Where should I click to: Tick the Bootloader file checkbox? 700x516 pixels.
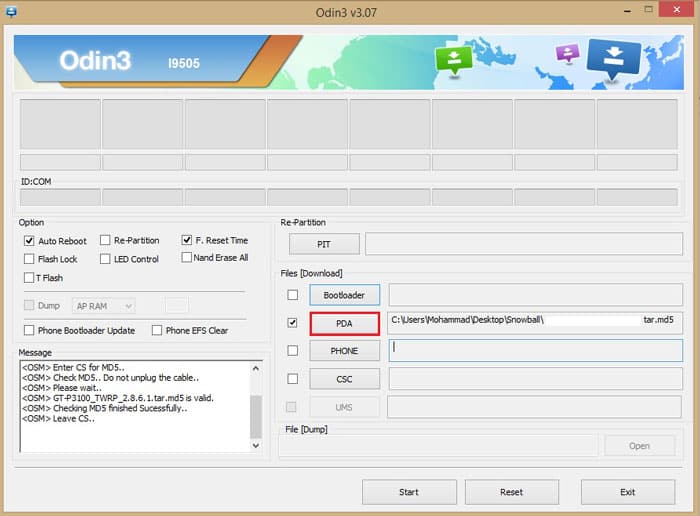292,295
